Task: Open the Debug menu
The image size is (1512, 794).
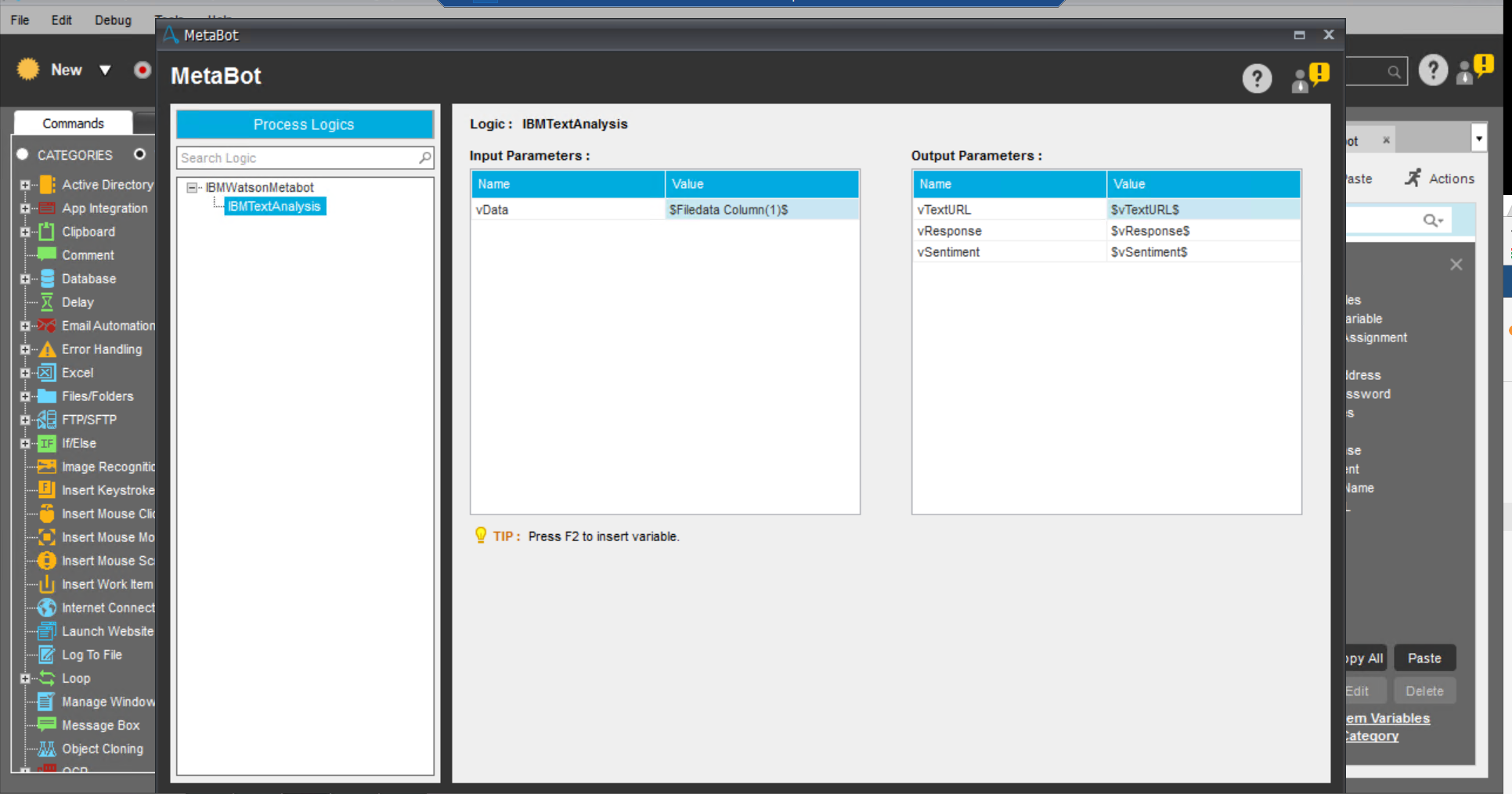Action: [114, 20]
